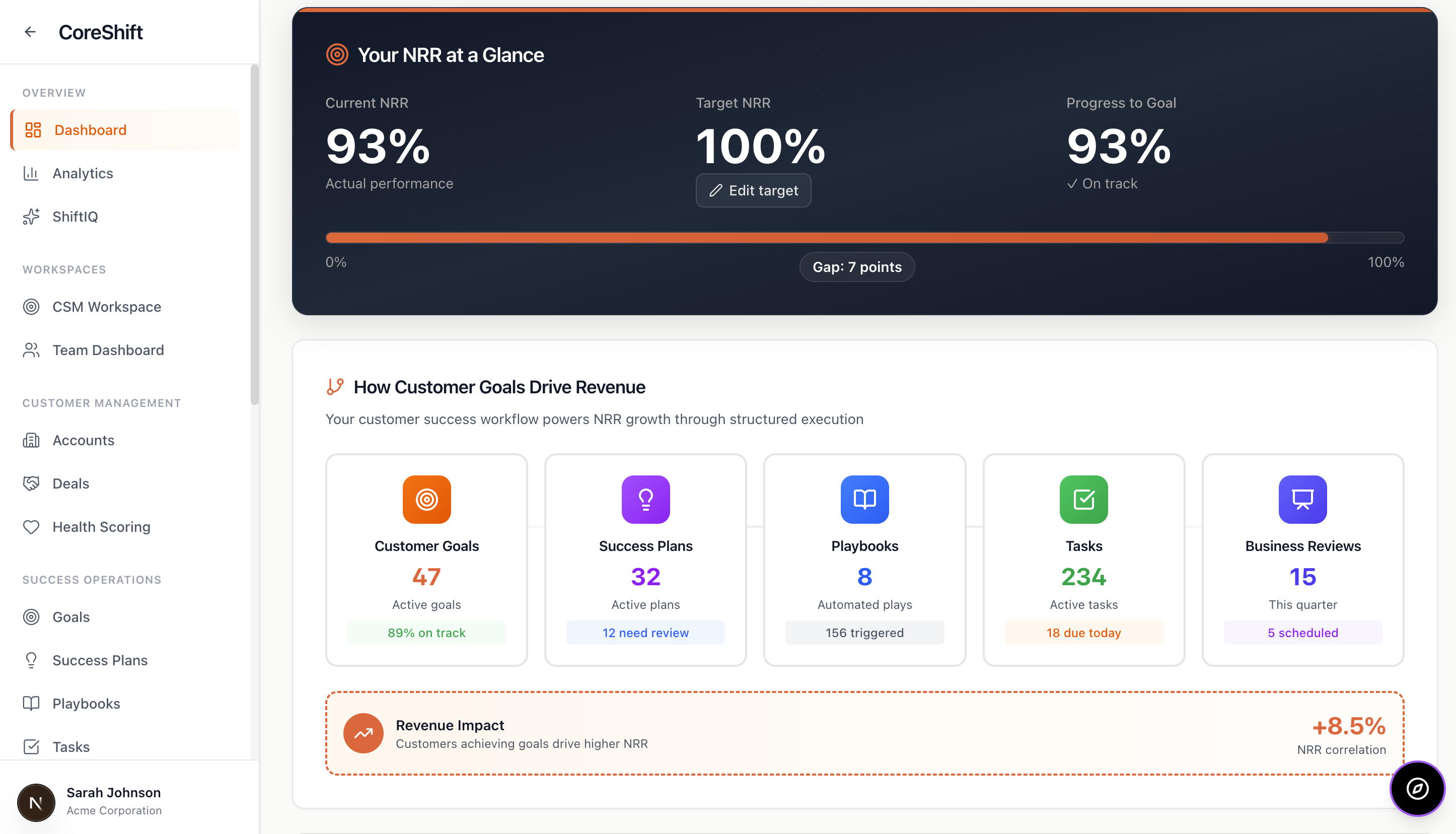
Task: Click the Revenue Impact trending arrow icon
Action: coord(363,733)
